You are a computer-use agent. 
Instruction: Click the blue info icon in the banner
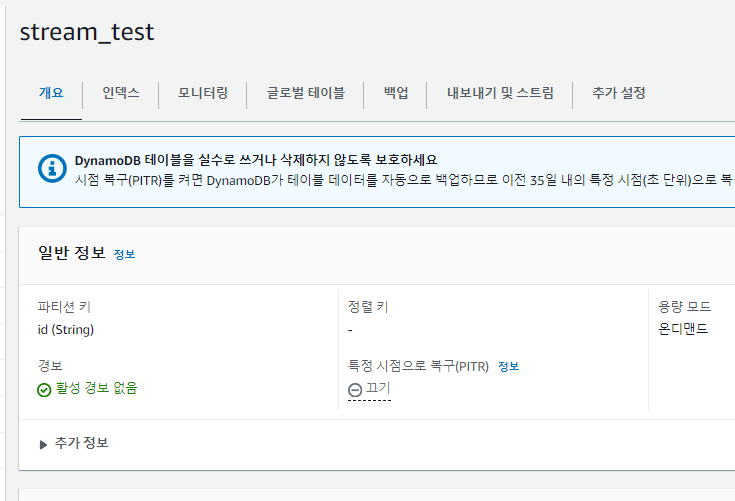pos(52,168)
